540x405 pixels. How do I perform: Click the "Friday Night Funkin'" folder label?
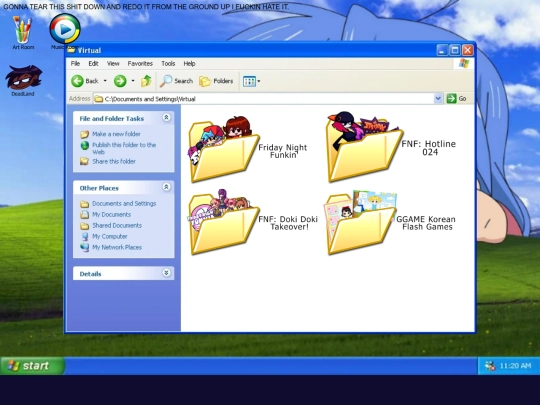click(x=283, y=151)
